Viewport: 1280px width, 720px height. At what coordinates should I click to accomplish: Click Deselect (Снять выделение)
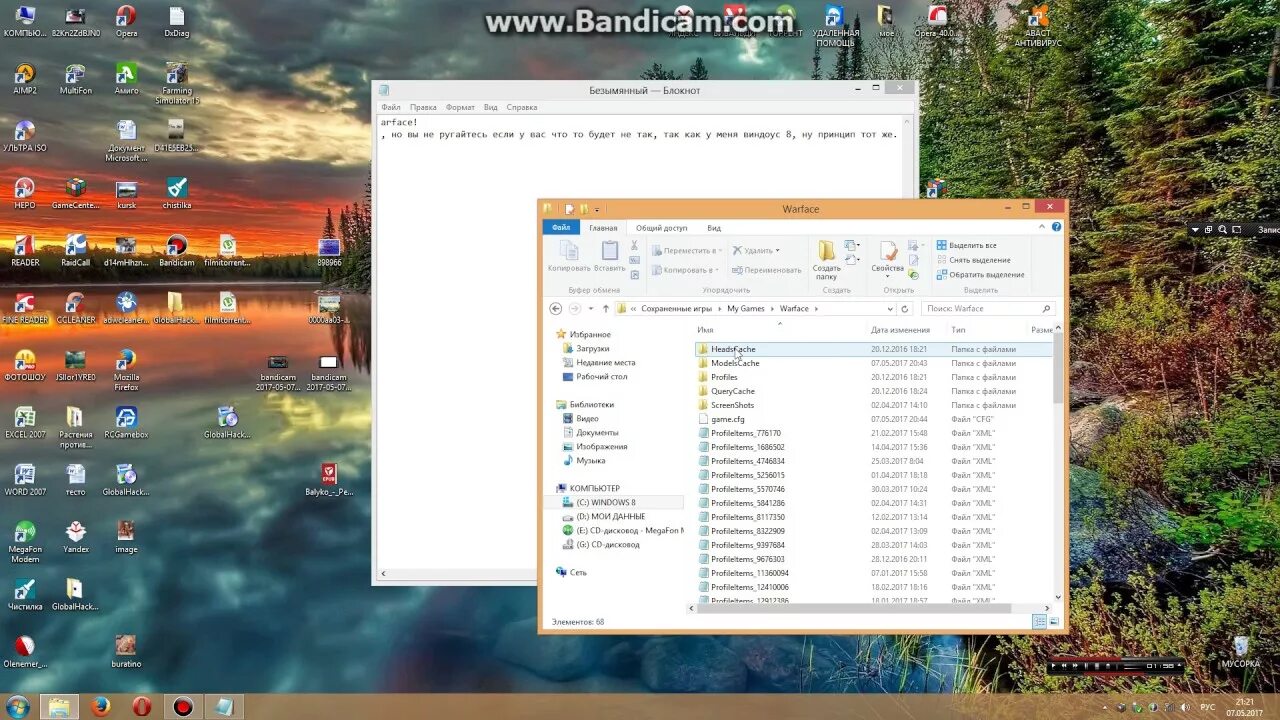pyautogui.click(x=972, y=260)
